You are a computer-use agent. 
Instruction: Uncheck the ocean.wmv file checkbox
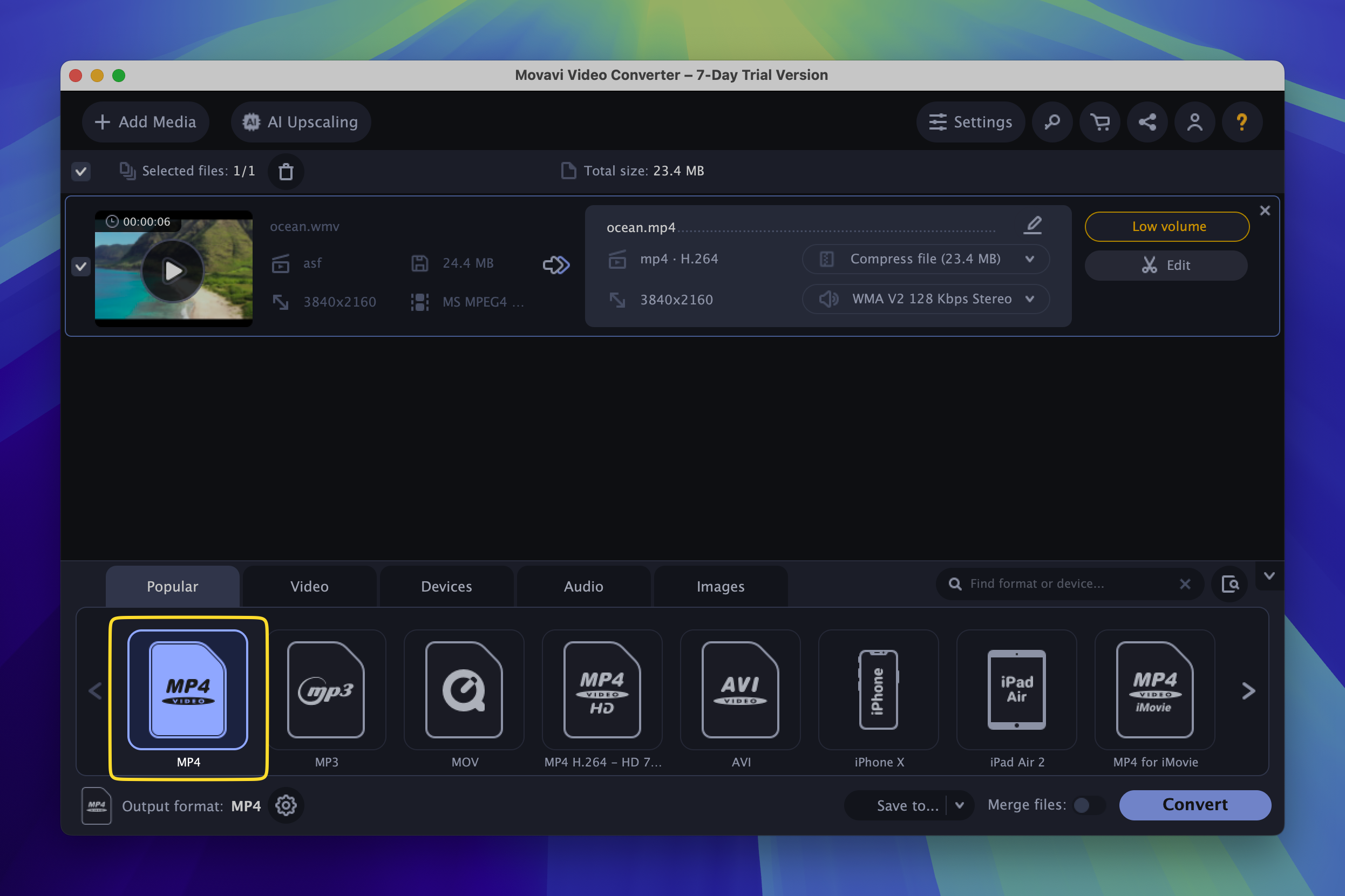[x=81, y=266]
